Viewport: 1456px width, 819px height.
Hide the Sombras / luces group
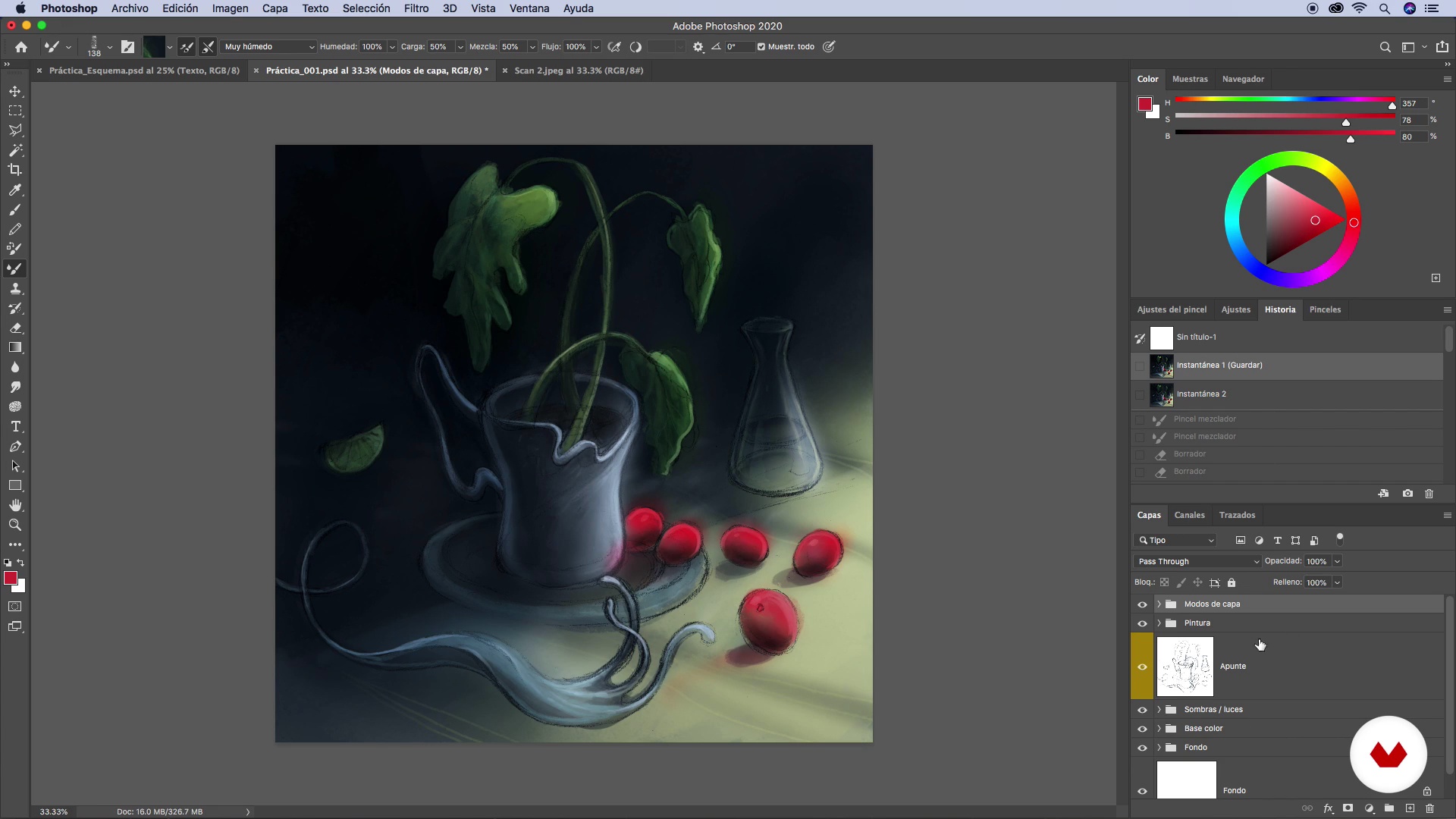[x=1142, y=710]
